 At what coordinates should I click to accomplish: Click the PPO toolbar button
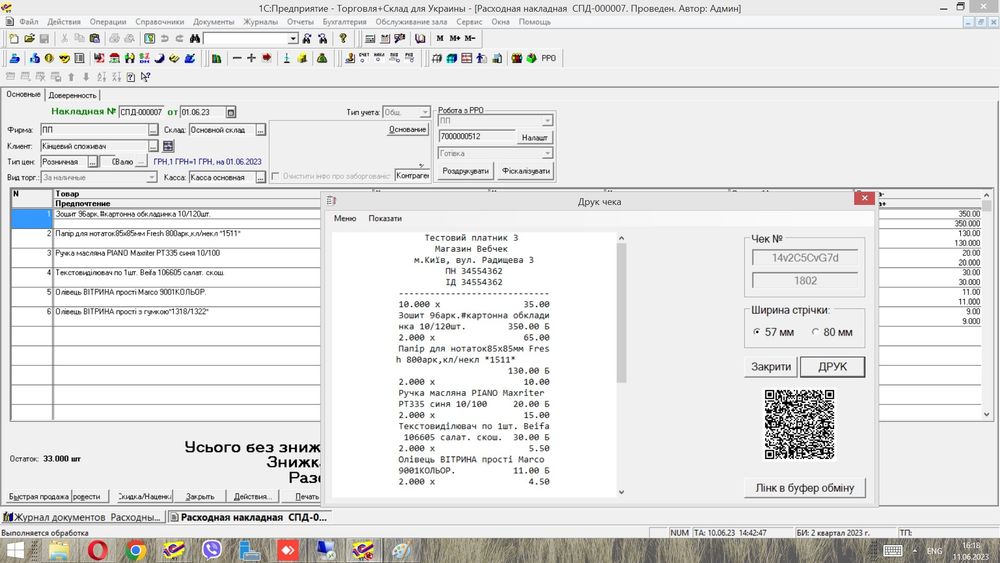pos(548,58)
